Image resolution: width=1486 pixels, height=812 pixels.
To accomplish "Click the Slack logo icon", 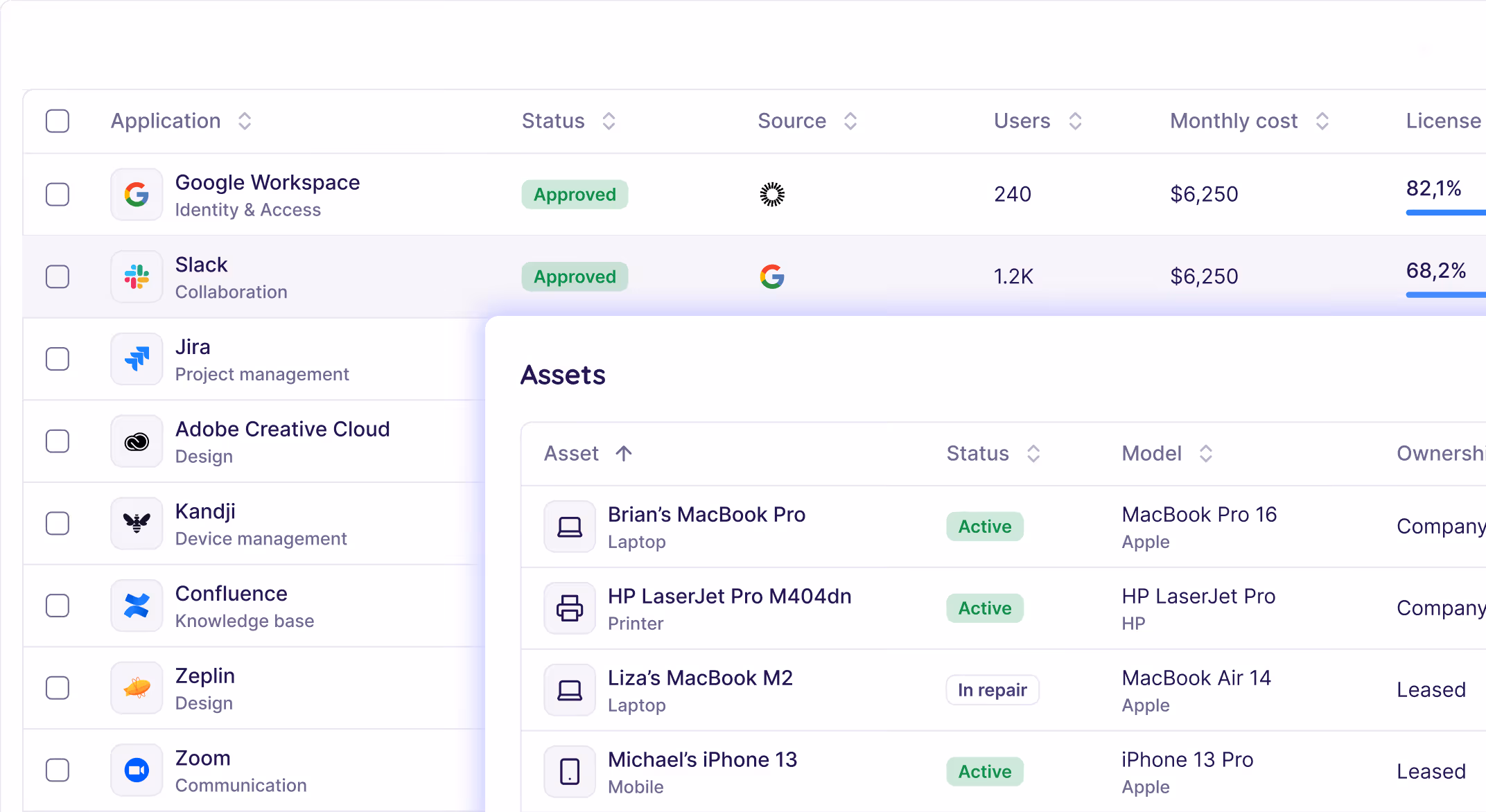I will point(137,276).
